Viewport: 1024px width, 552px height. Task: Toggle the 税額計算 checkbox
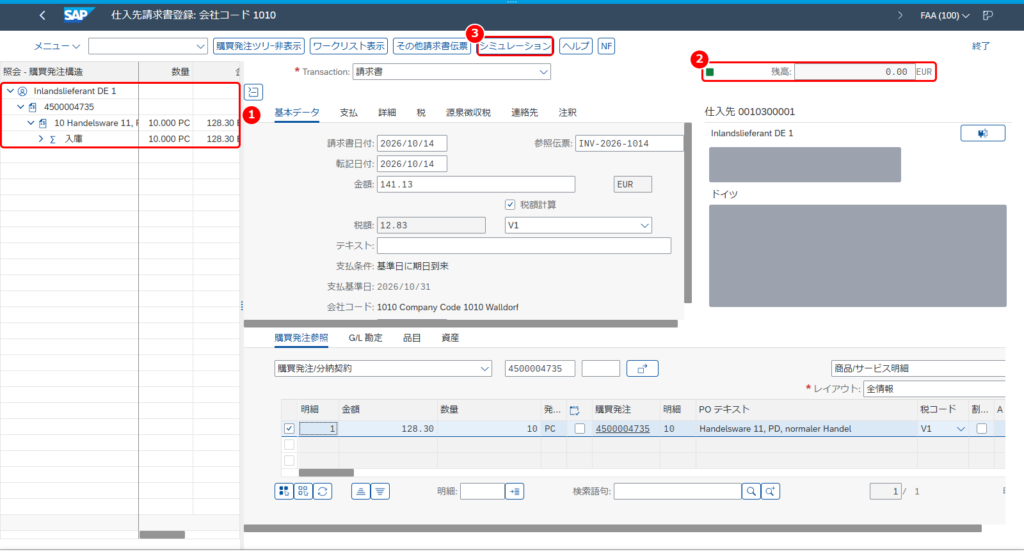coord(510,205)
